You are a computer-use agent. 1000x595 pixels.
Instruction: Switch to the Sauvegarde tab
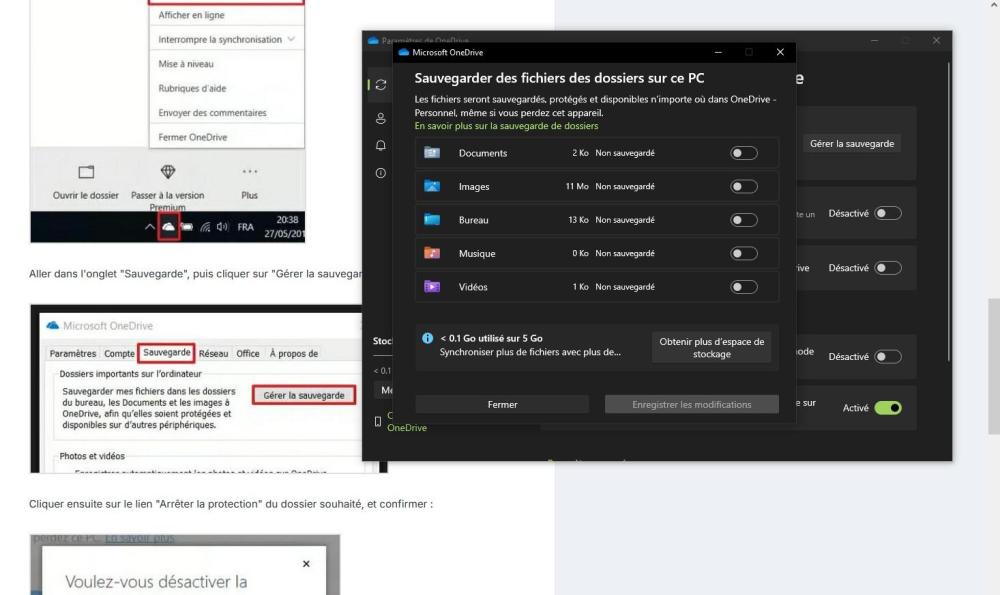click(x=166, y=353)
